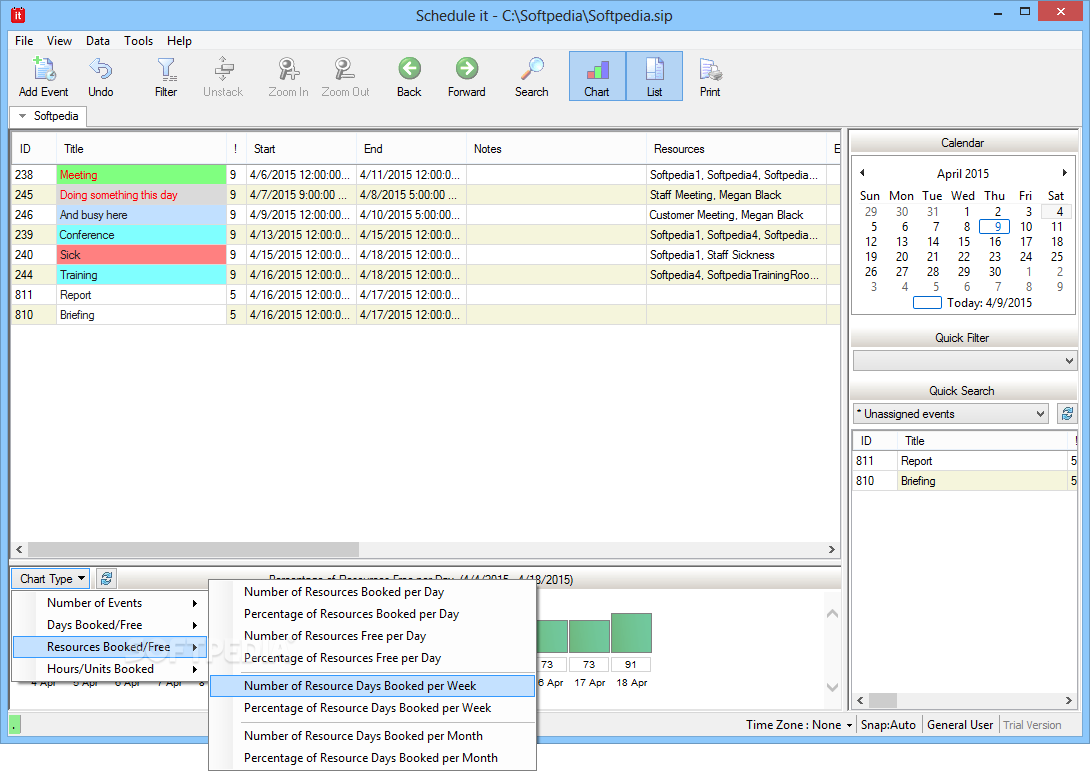
Task: Select Report in the Quick Search list
Action: coord(965,461)
